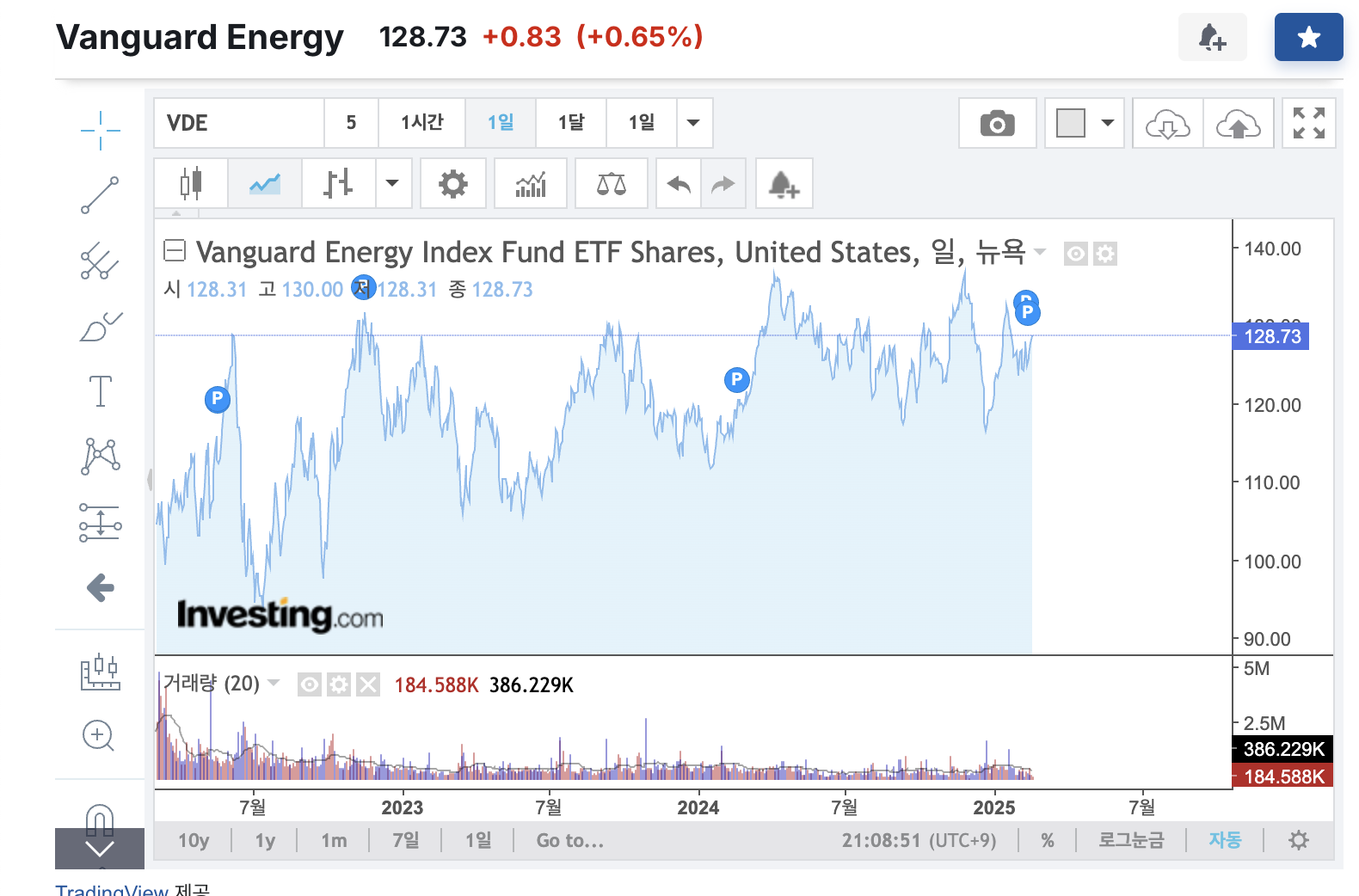The image size is (1359, 896).
Task: Select the trend line drawing tool
Action: coord(100,195)
